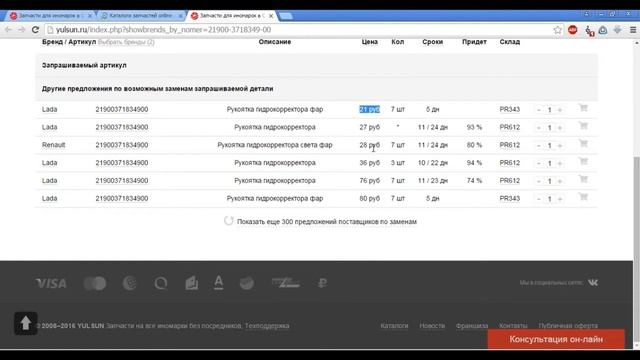640x360 pixels.
Task: Add the 21 руб Lada row to the cart
Action: 583,108
